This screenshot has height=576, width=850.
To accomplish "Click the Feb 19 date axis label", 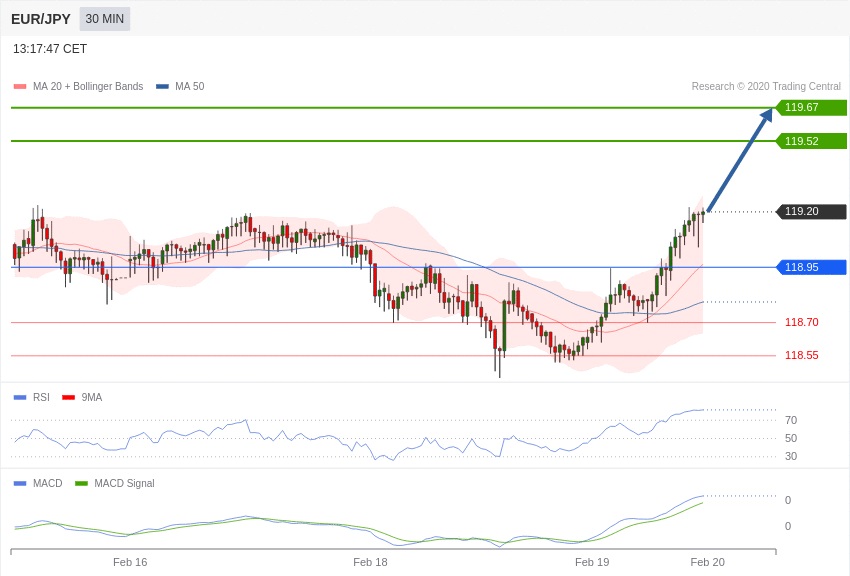I will [x=592, y=562].
